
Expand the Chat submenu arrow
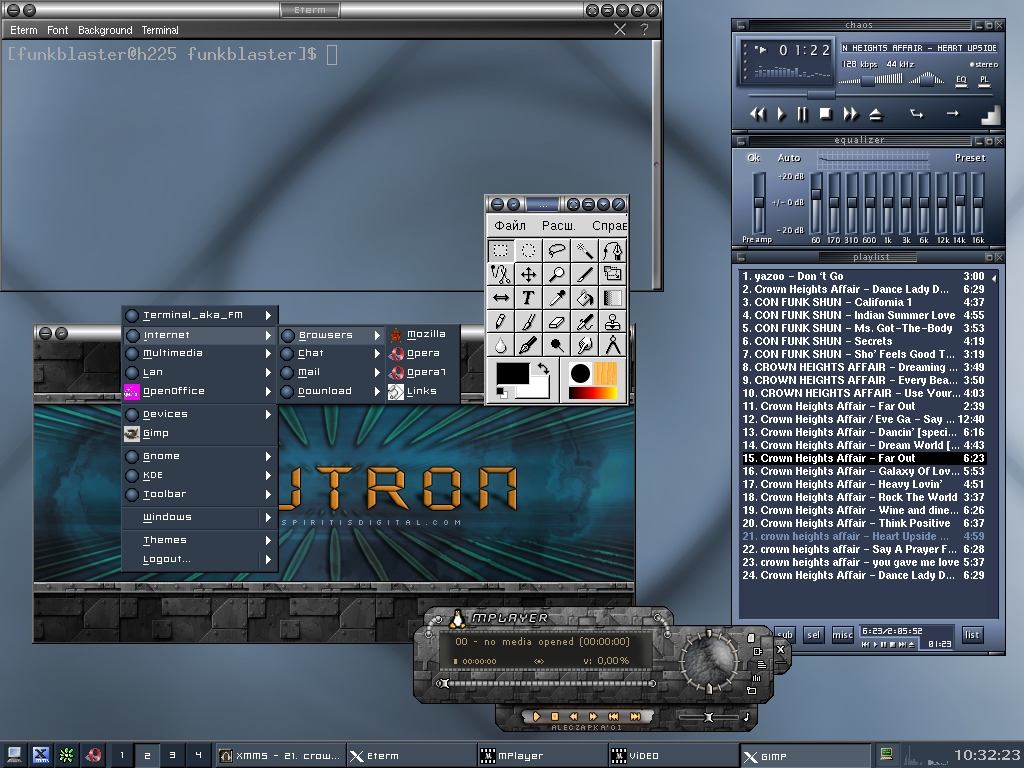(377, 353)
